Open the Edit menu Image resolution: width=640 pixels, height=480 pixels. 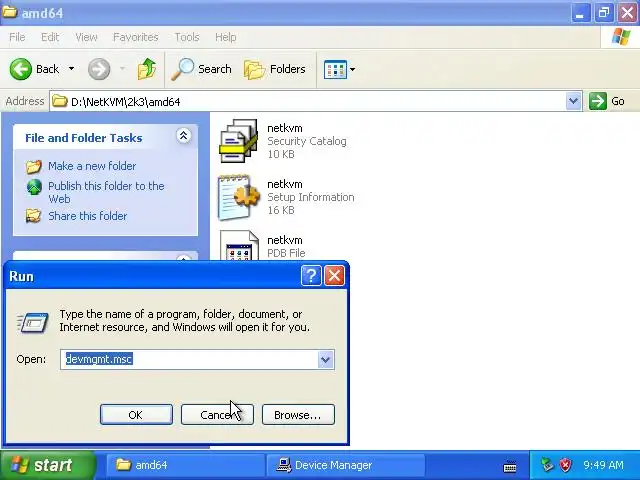coord(50,37)
